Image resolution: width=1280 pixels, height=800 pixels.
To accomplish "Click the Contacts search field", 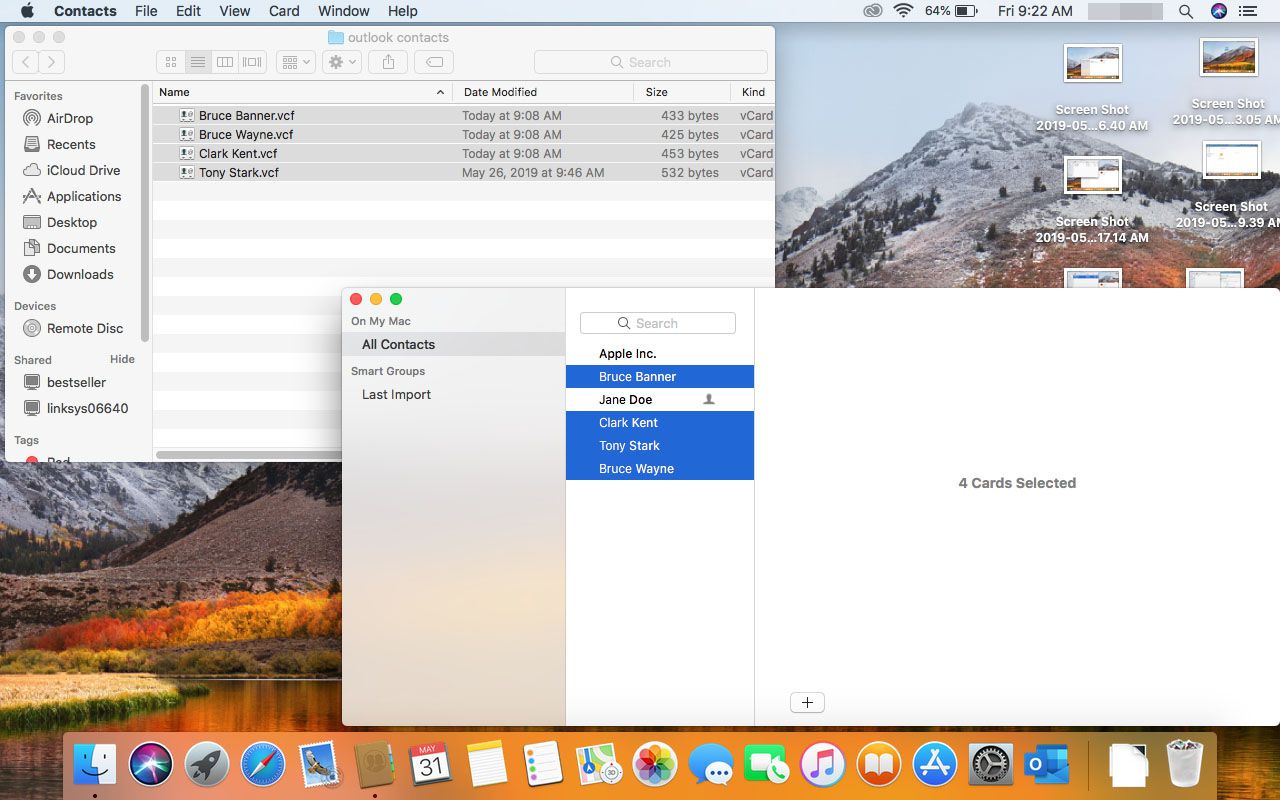I will click(658, 323).
